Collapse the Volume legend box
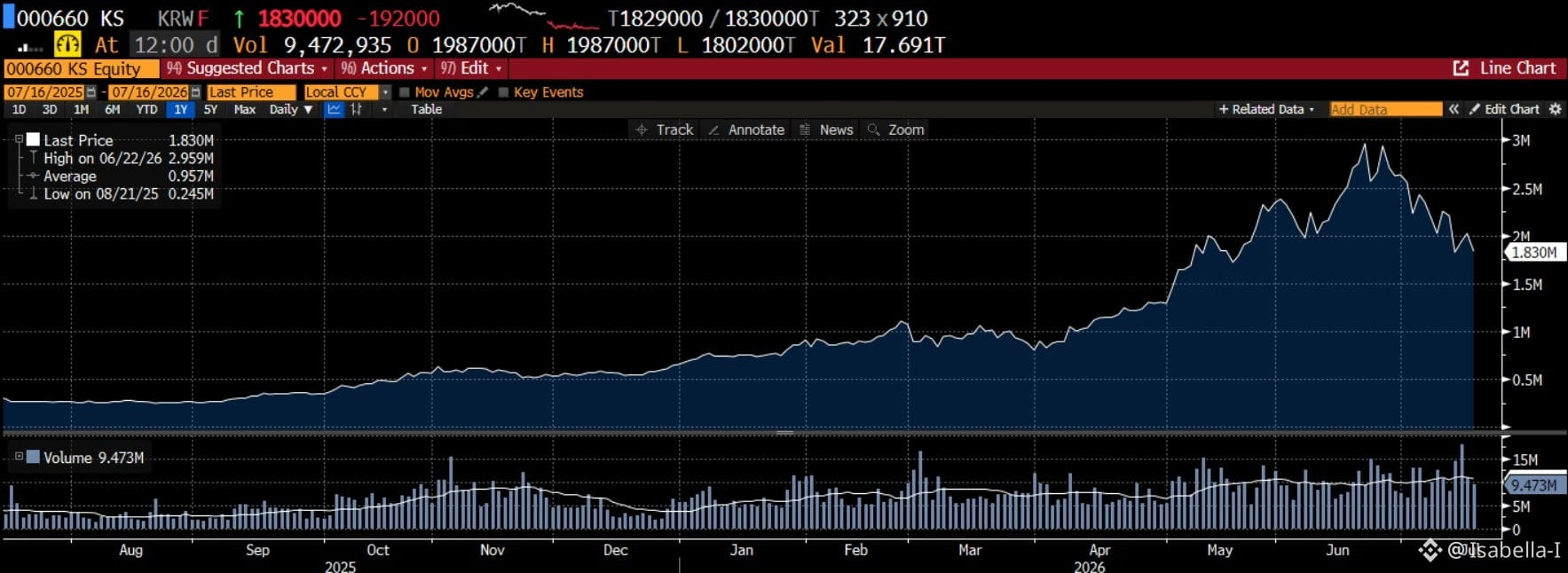1568x573 pixels. point(19,456)
